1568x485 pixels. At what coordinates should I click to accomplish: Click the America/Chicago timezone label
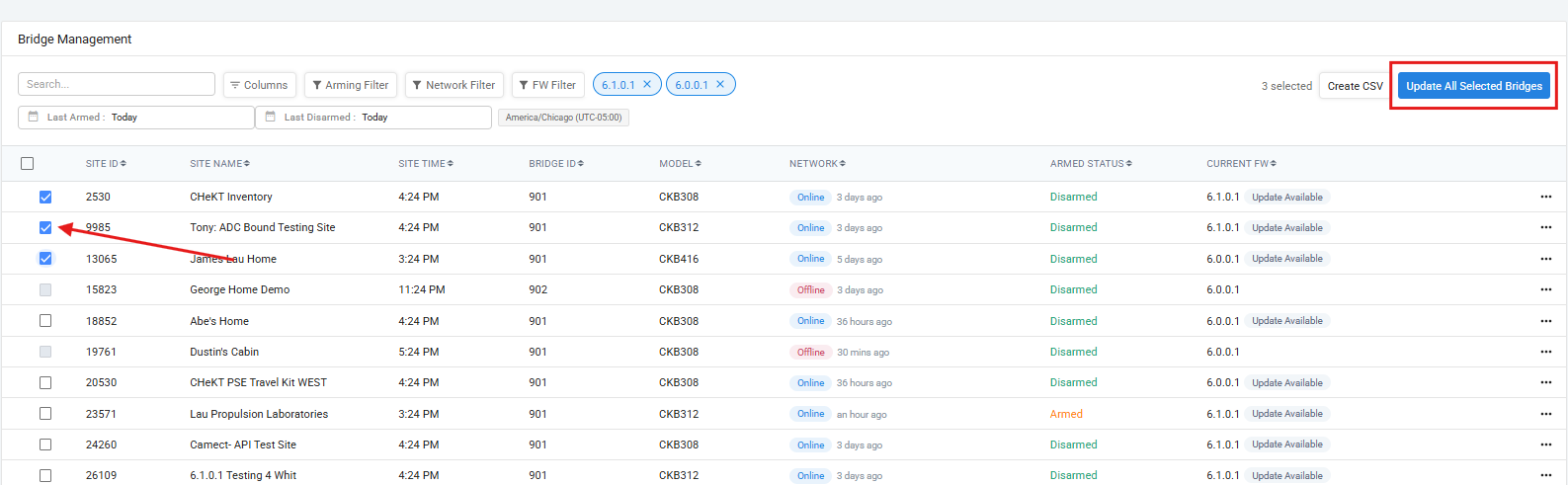563,118
